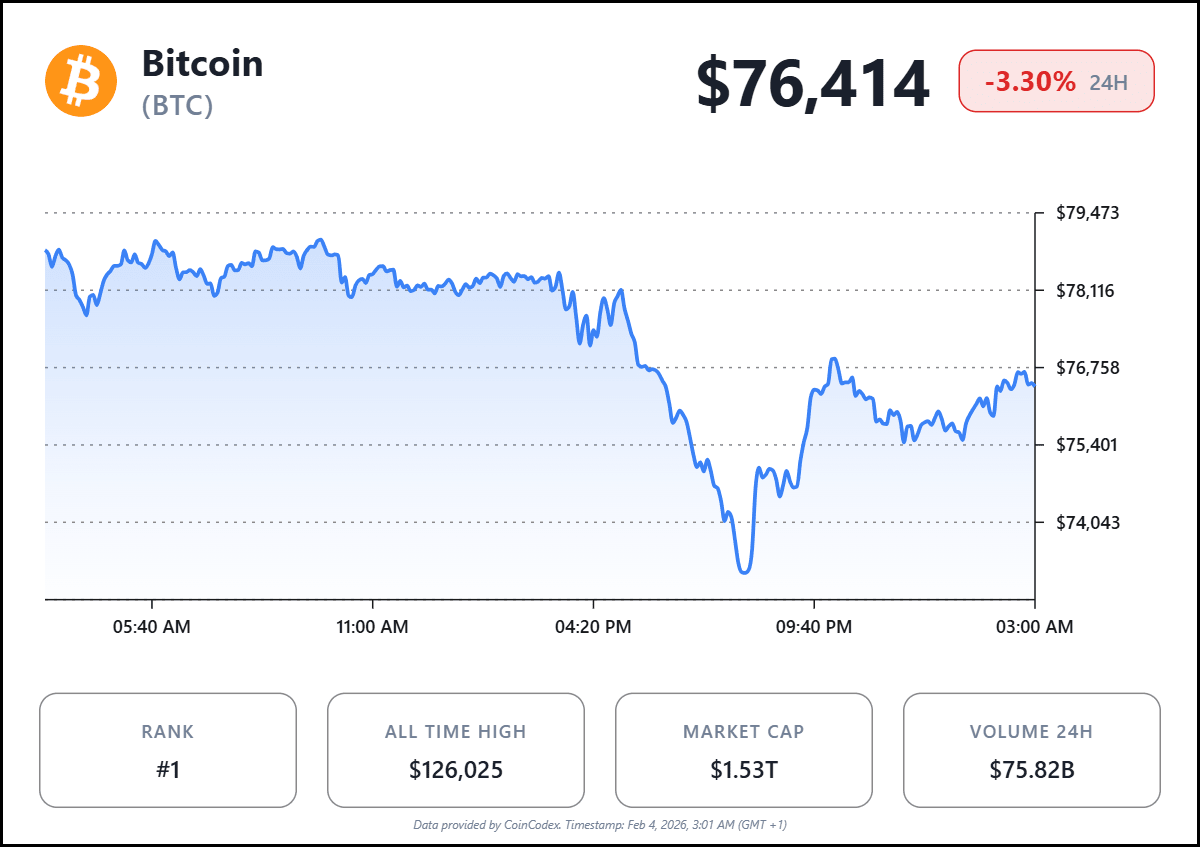The height and width of the screenshot is (847, 1200).
Task: Click the -3.30% 24H change badge
Action: pyautogui.click(x=1056, y=82)
